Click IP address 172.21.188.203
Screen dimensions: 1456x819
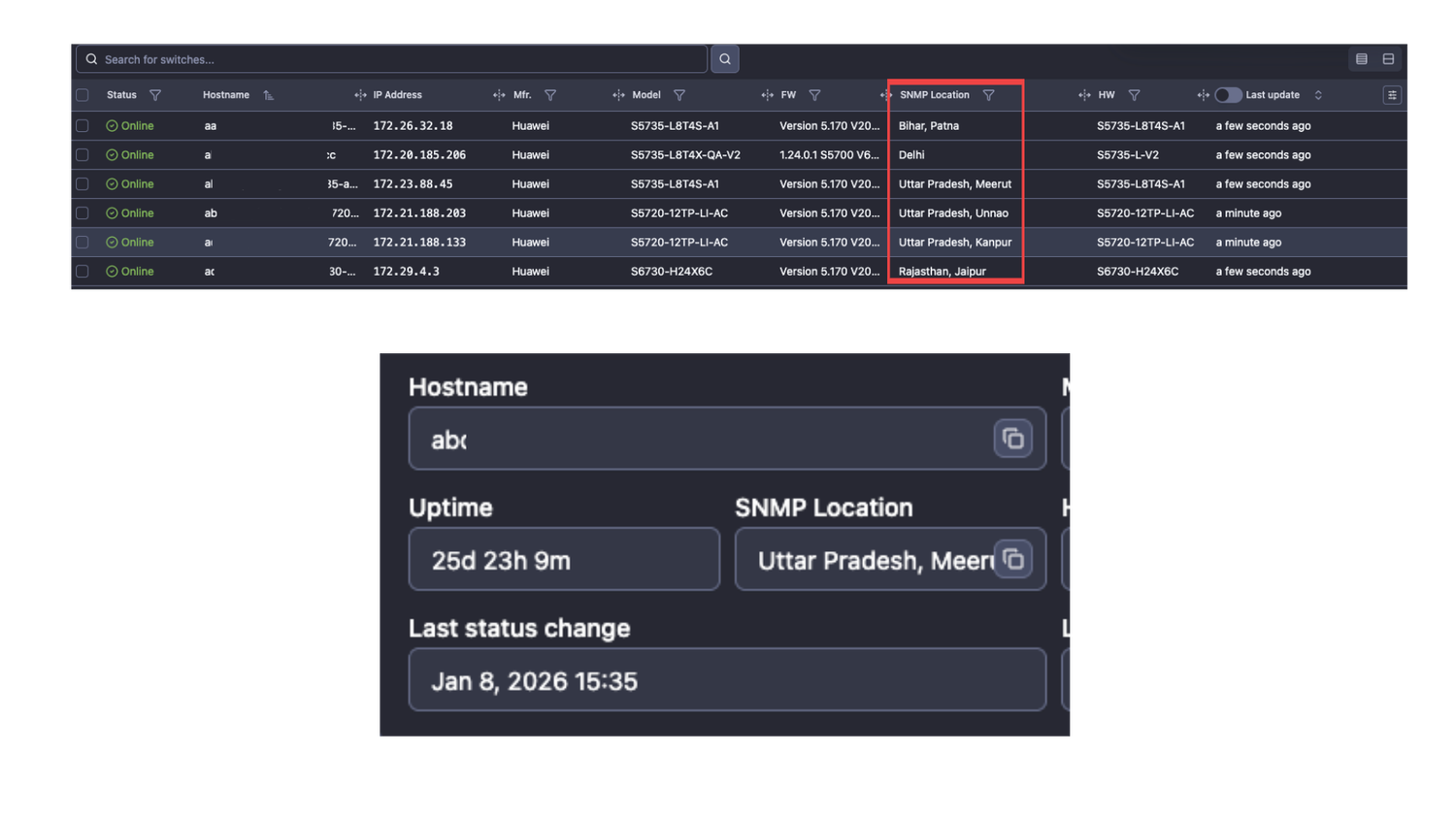pos(419,213)
